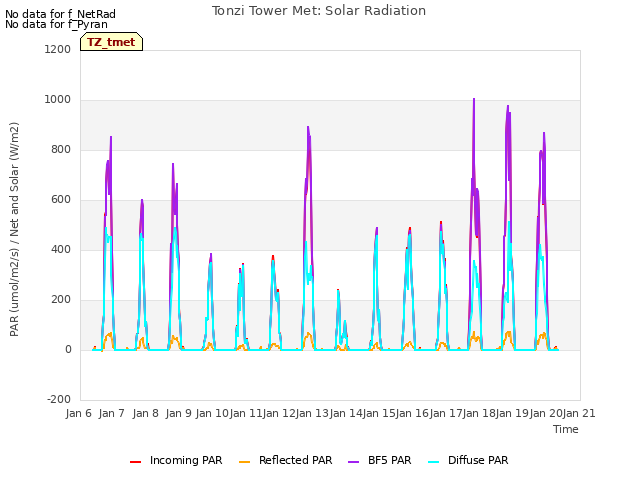
Task: Click the x-axis label Jan 7
Action: coord(112,413)
